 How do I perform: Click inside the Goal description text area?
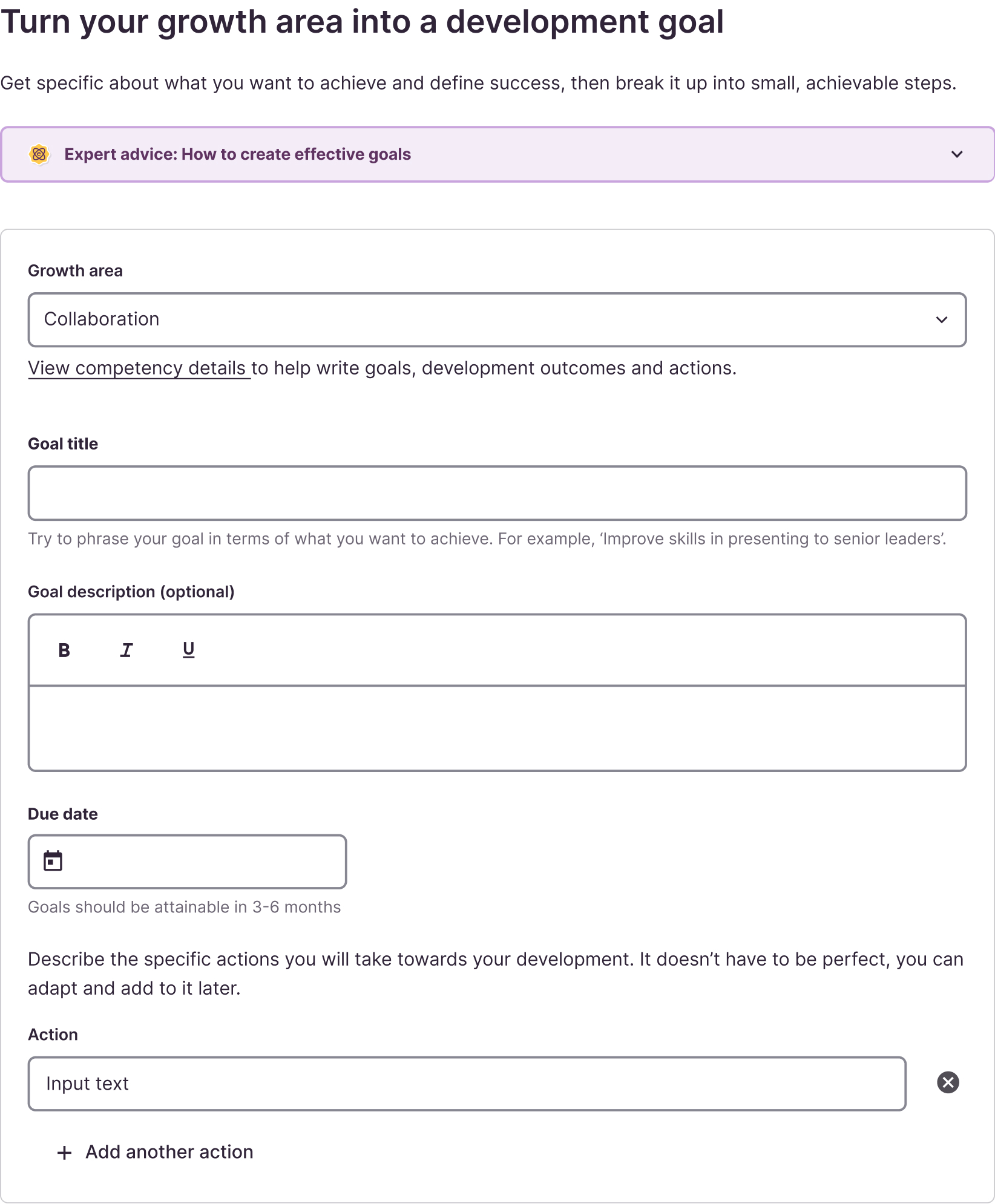click(496, 727)
